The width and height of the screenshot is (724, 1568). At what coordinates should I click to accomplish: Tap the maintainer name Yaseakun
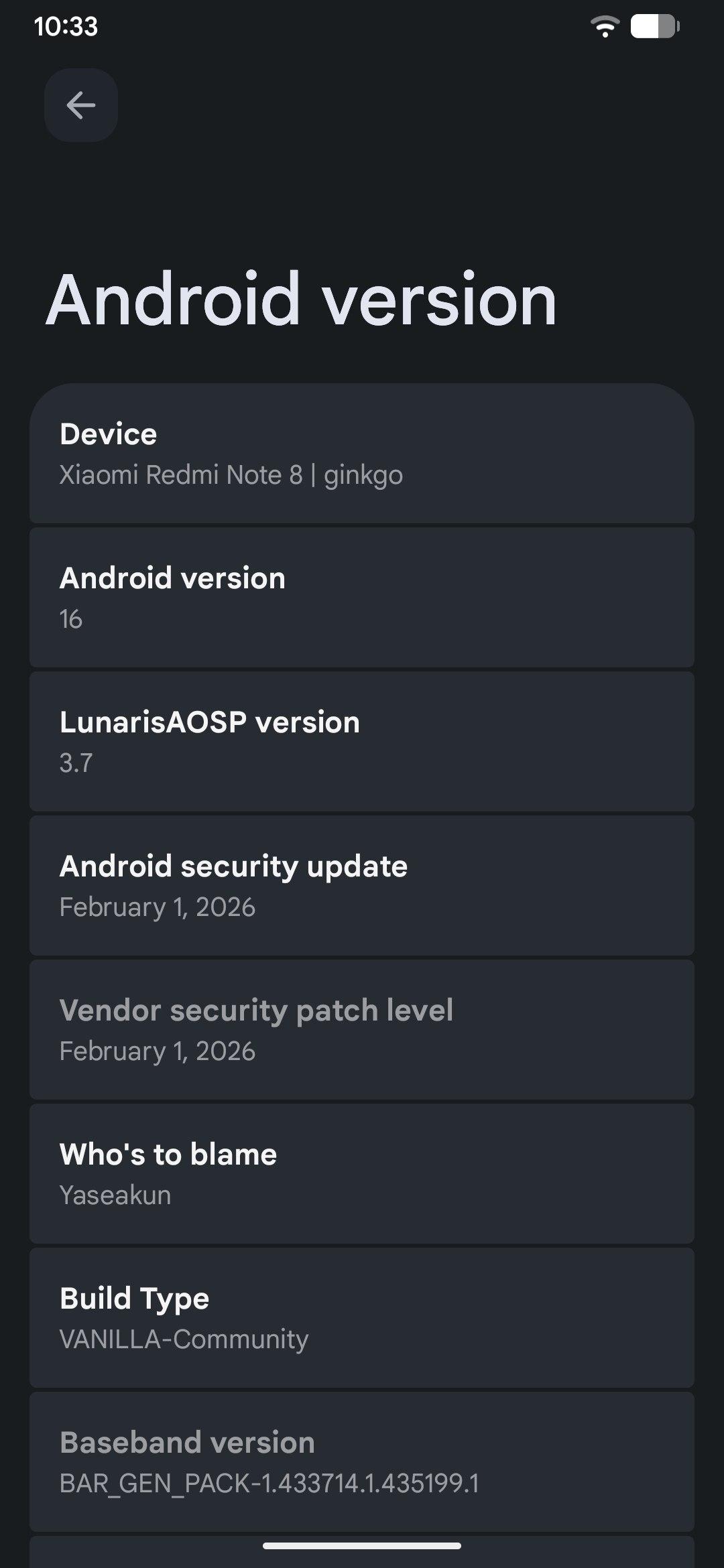pyautogui.click(x=115, y=1195)
